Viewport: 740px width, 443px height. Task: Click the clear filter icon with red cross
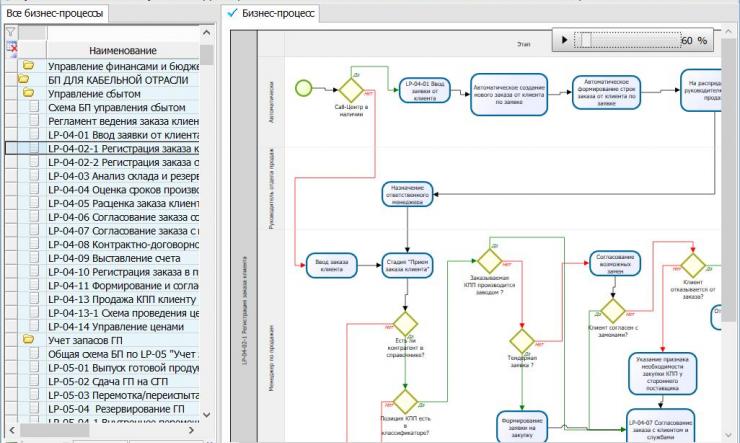tap(11, 47)
